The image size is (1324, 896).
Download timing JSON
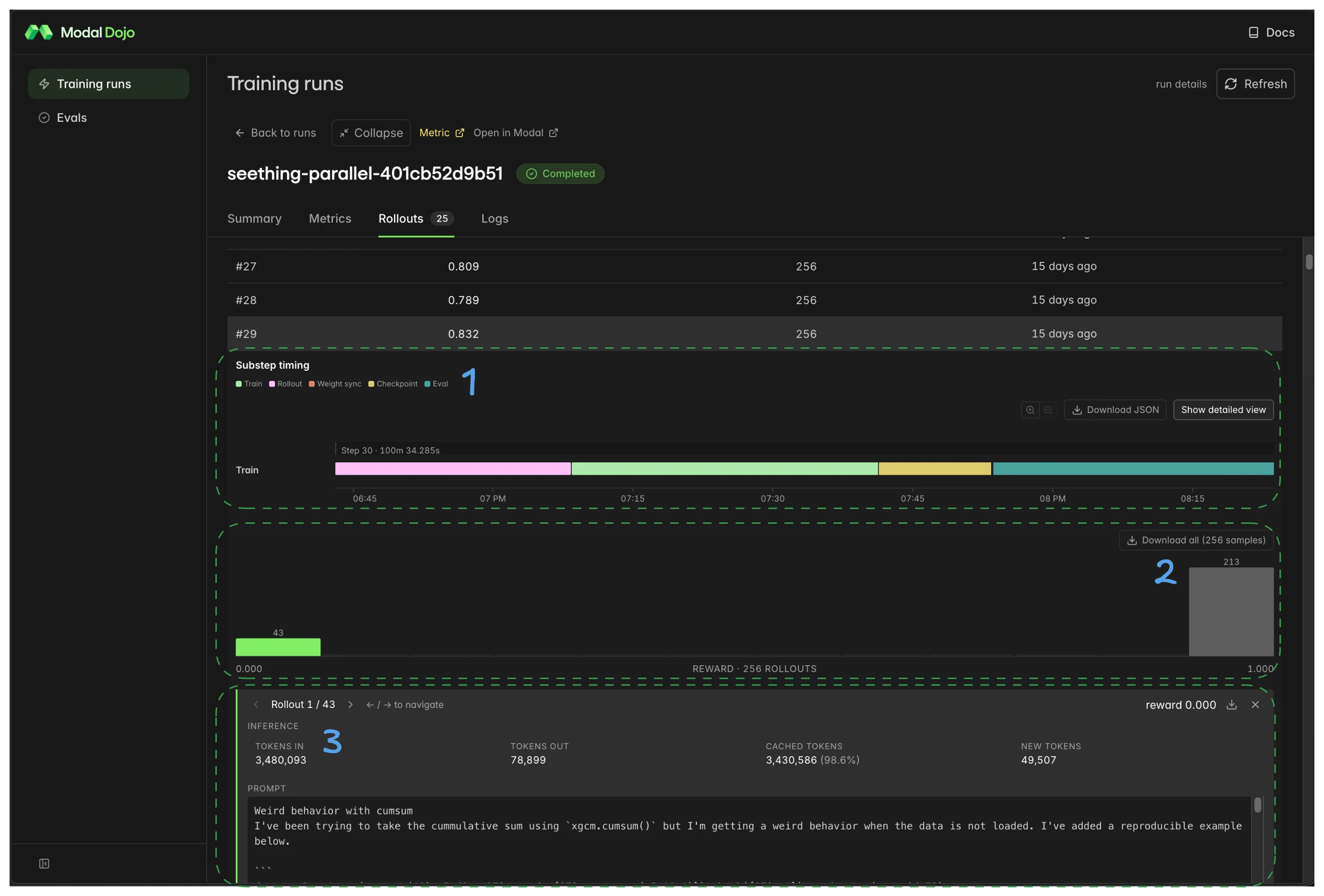tap(1115, 410)
